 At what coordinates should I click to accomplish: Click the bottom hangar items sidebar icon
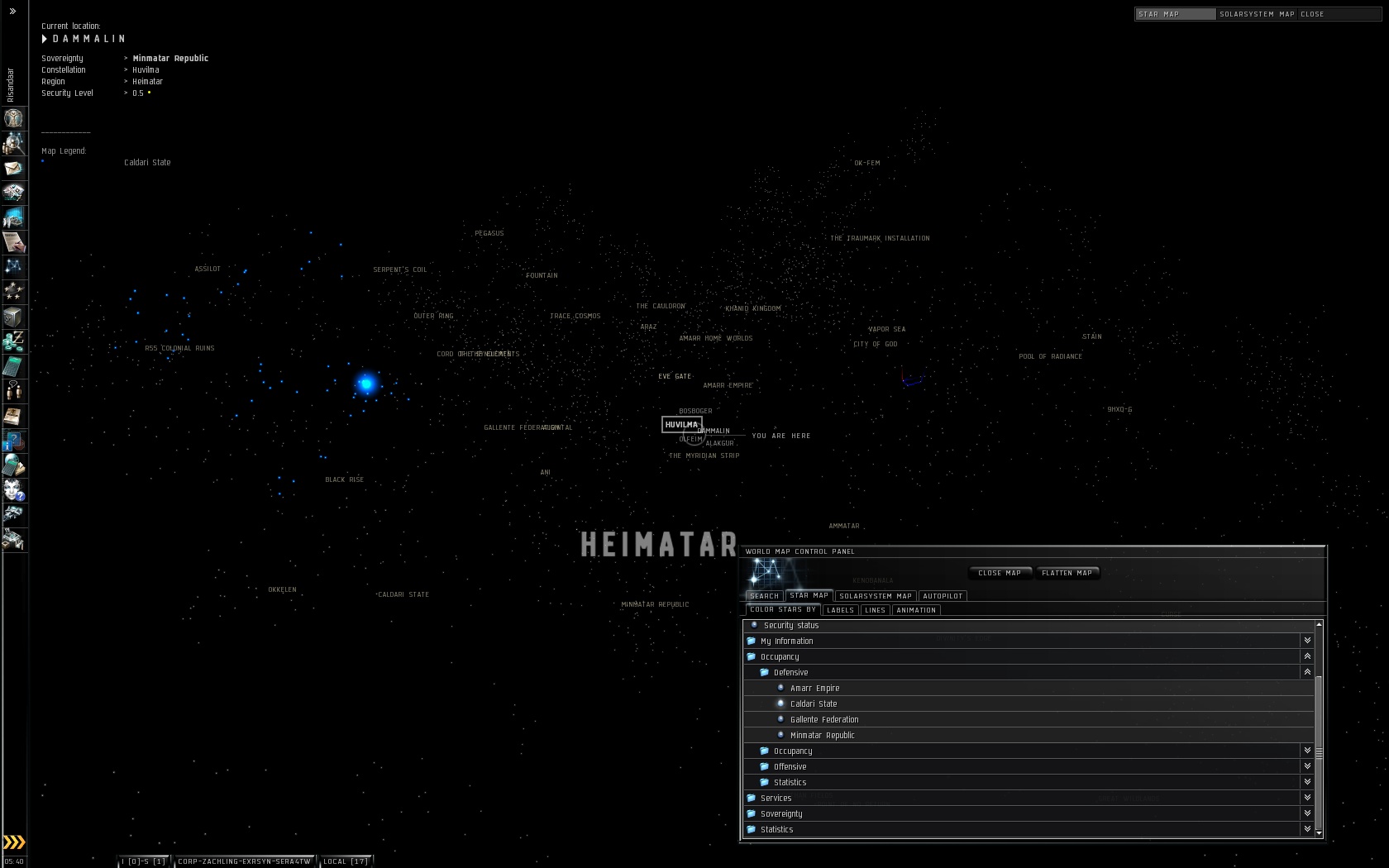pos(14,540)
